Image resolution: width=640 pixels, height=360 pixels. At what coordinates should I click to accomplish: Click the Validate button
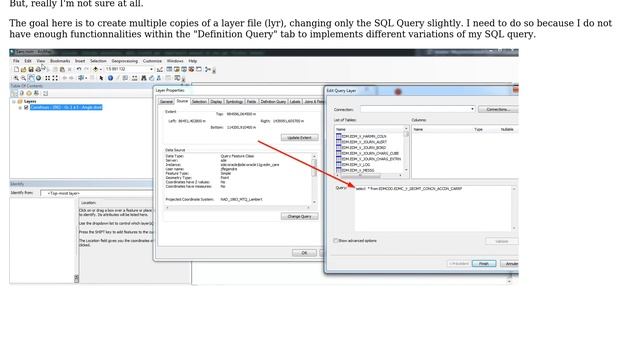(x=502, y=241)
